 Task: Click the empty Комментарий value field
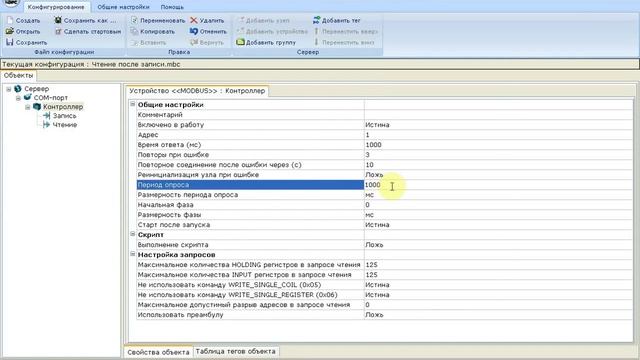click(x=498, y=115)
